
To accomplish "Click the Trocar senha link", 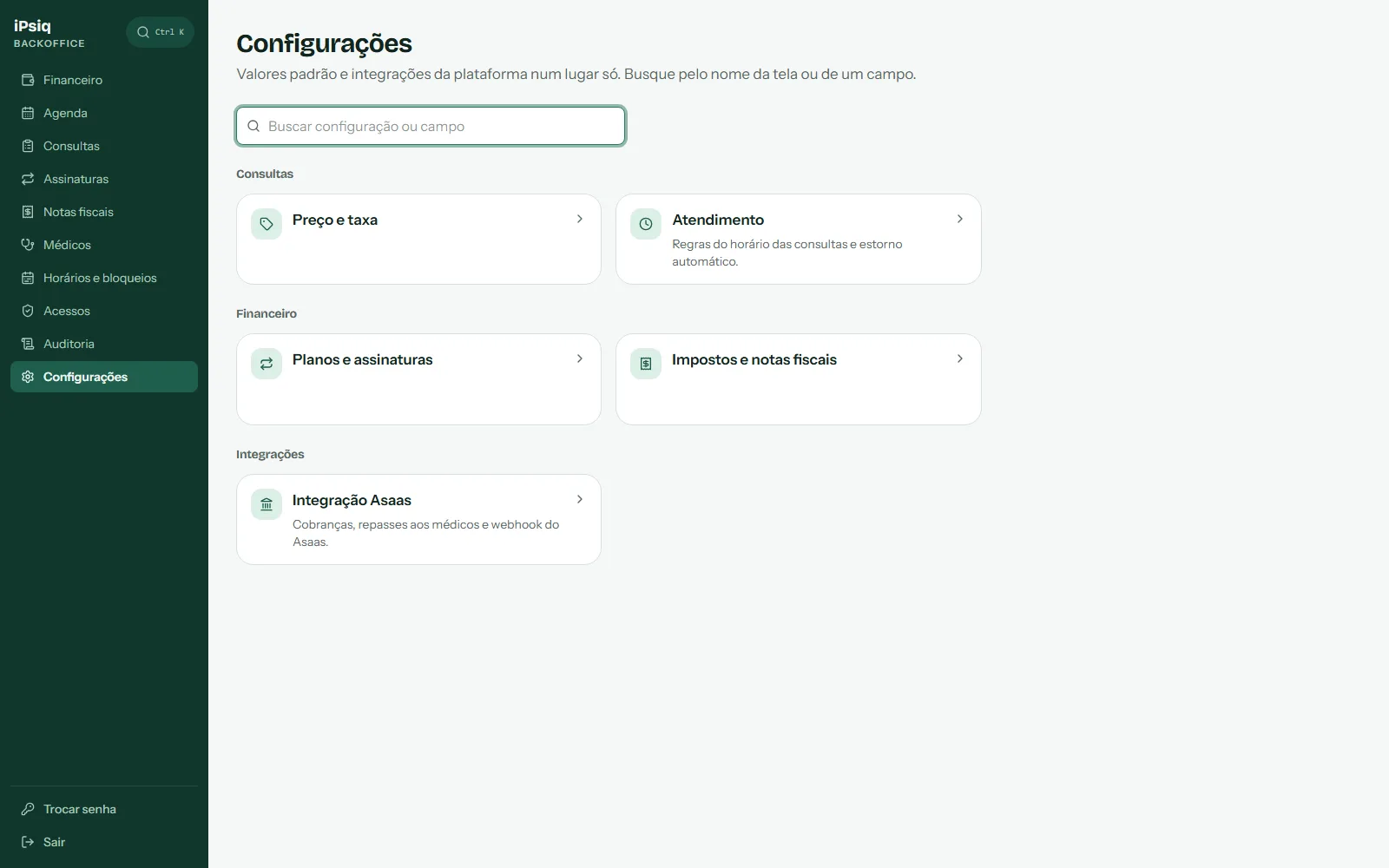I will point(104,809).
